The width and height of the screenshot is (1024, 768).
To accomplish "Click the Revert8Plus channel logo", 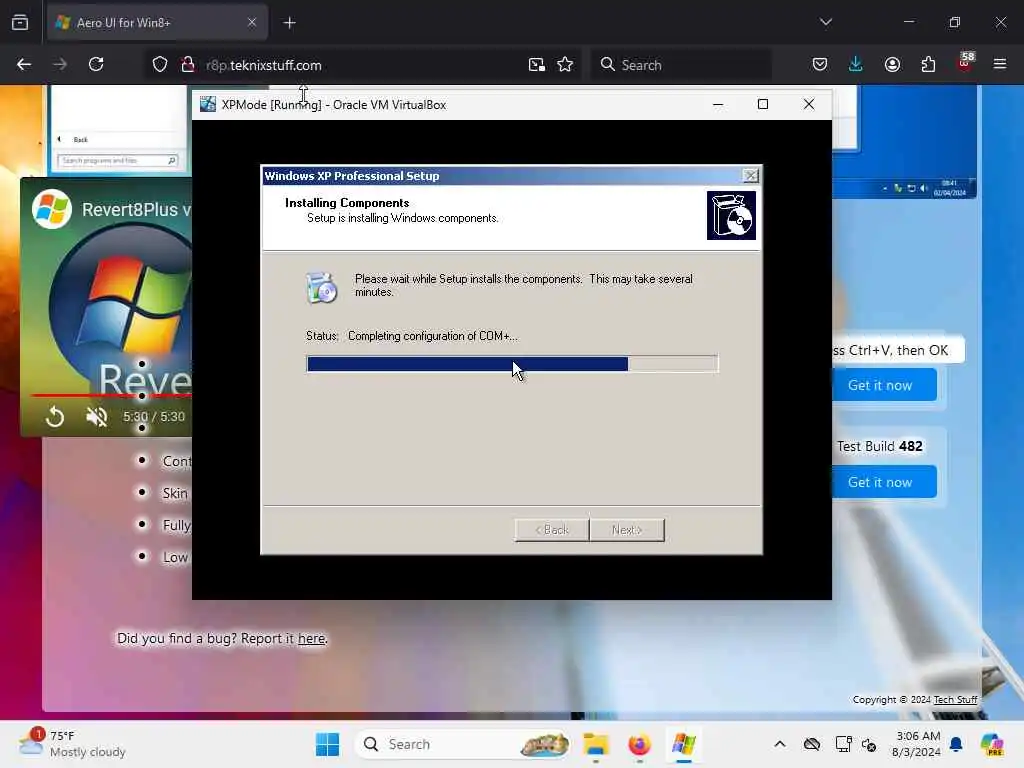I will tap(52, 209).
